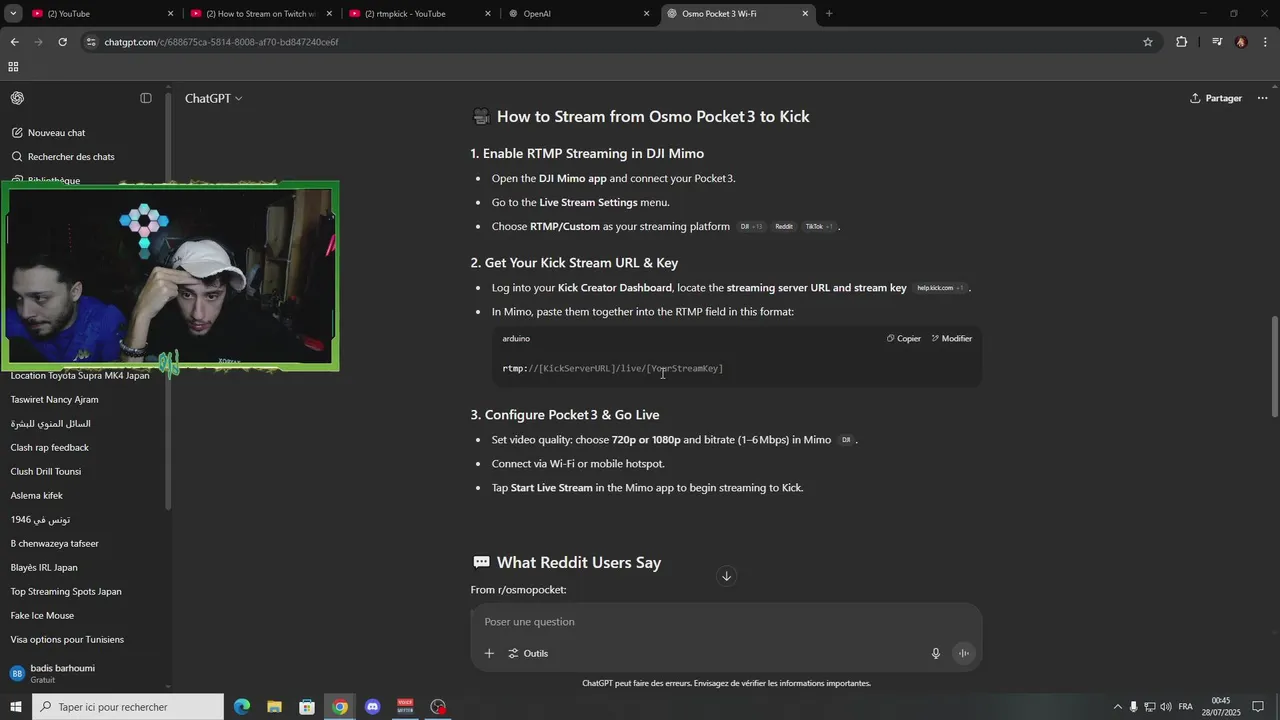Show hidden system tray icons
The image size is (1280, 720).
pyautogui.click(x=1118, y=707)
